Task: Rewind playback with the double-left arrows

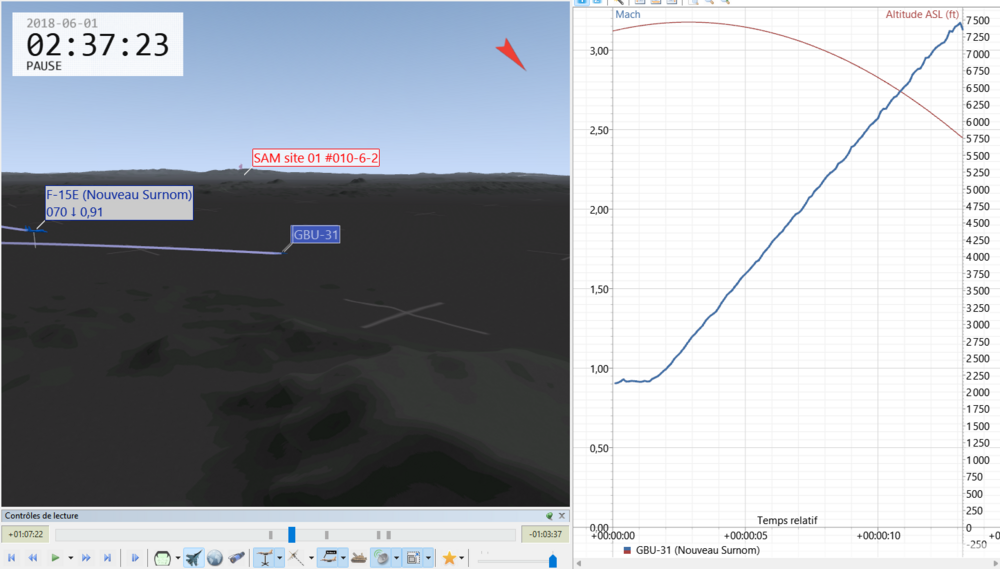Action: [x=33, y=558]
